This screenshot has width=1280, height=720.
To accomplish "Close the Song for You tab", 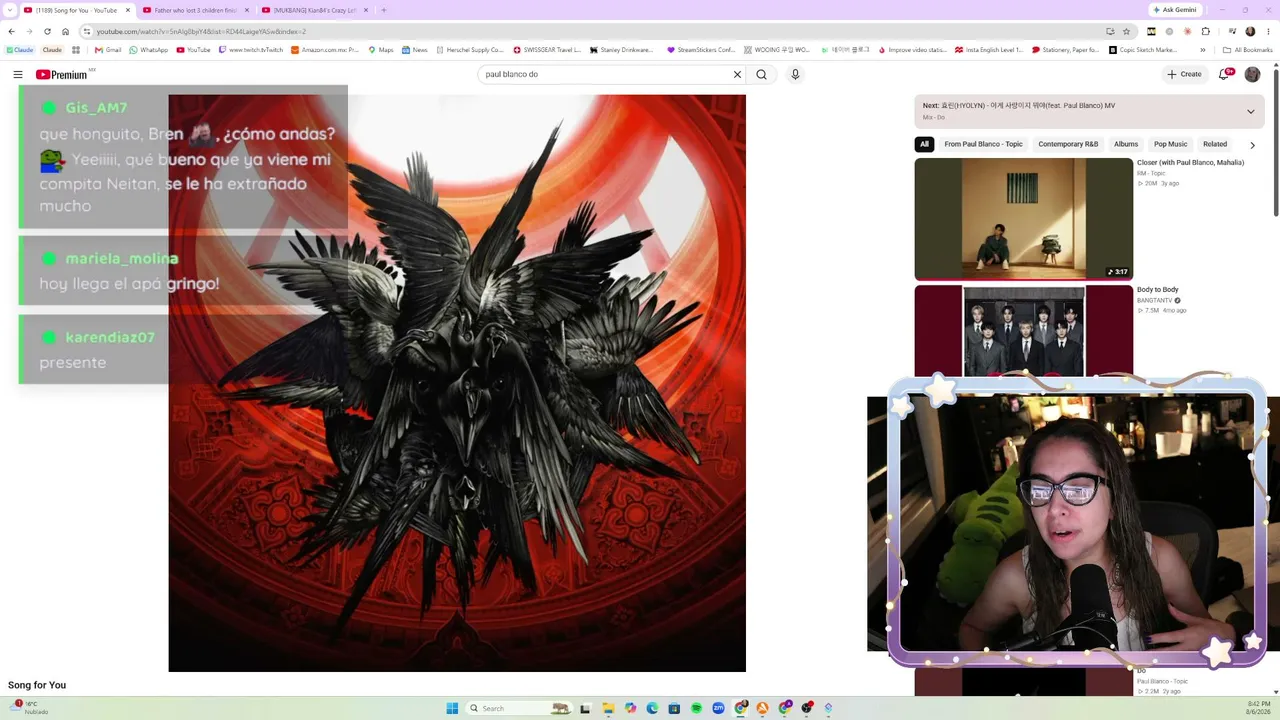I will tap(128, 10).
